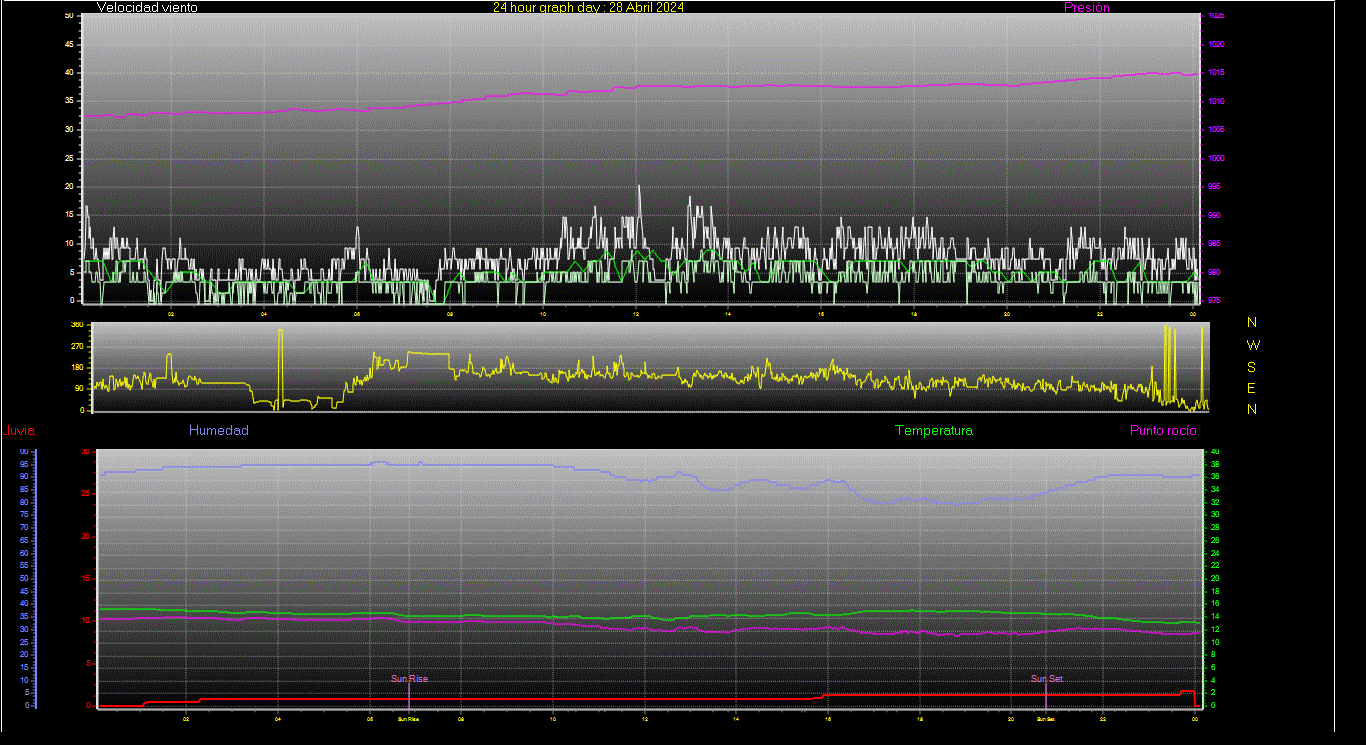Click compass letter 'E' beside direction chart
This screenshot has width=1366, height=745.
(x=1252, y=388)
